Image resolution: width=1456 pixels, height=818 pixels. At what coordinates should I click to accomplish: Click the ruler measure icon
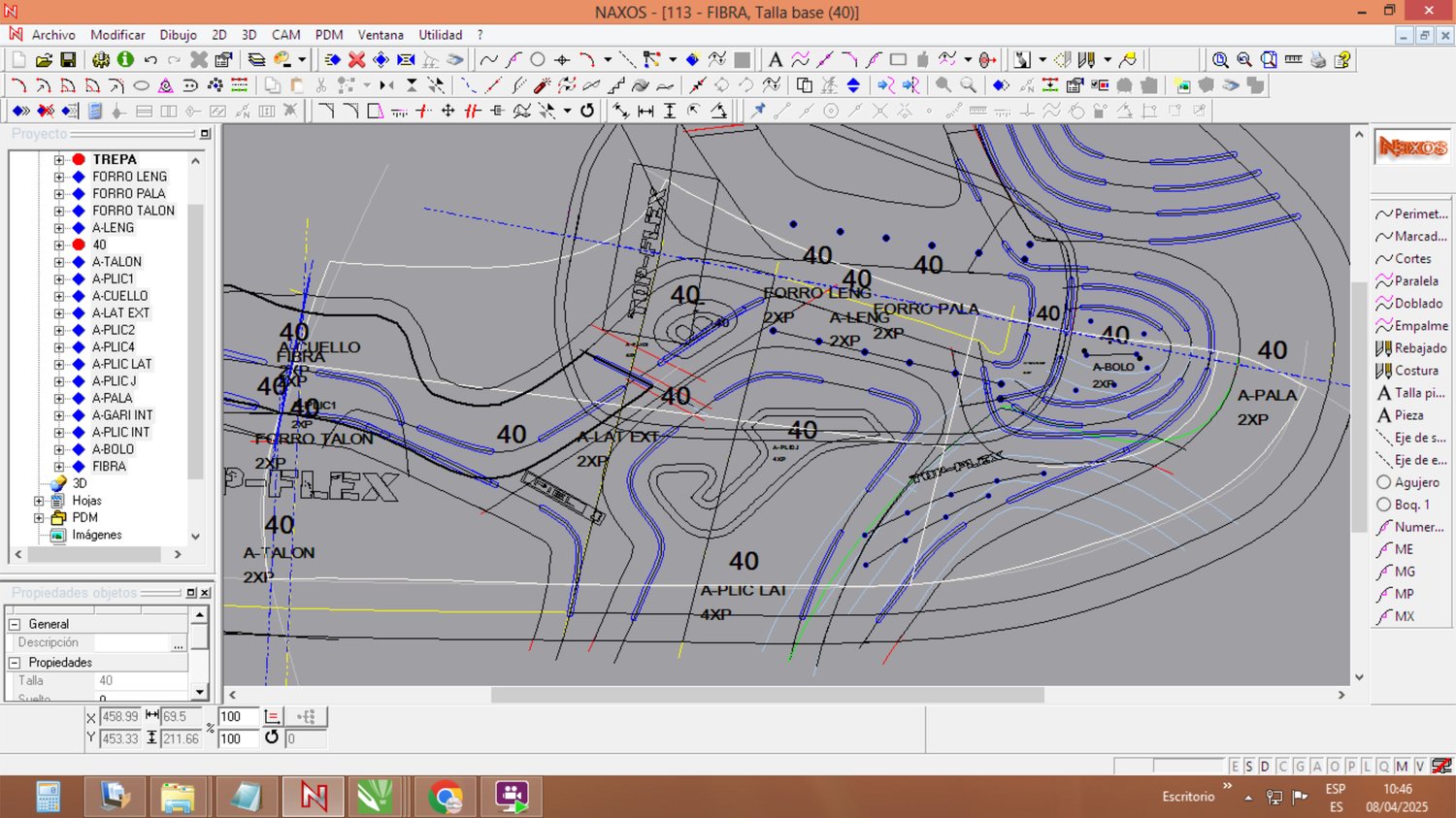click(x=1294, y=60)
